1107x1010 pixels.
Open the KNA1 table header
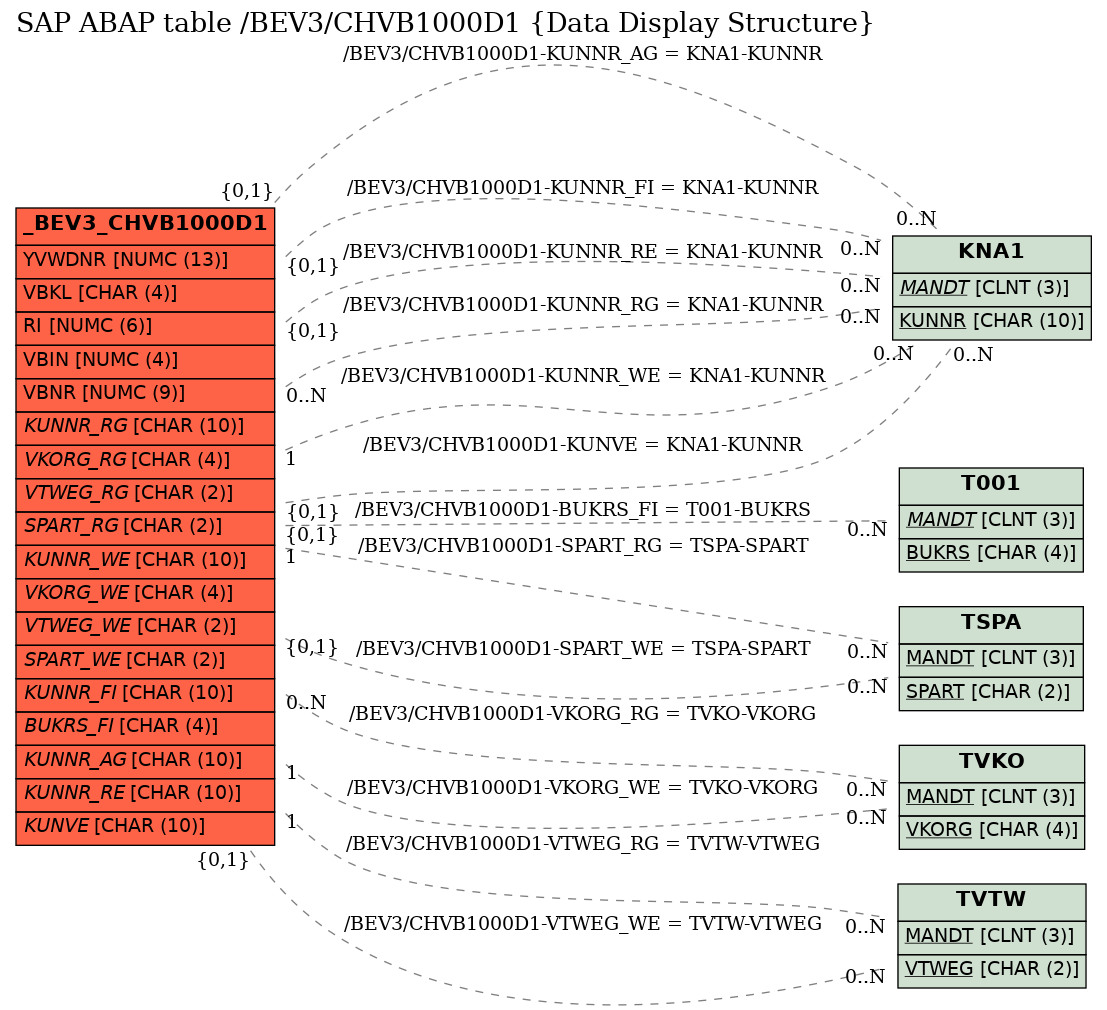coord(991,254)
